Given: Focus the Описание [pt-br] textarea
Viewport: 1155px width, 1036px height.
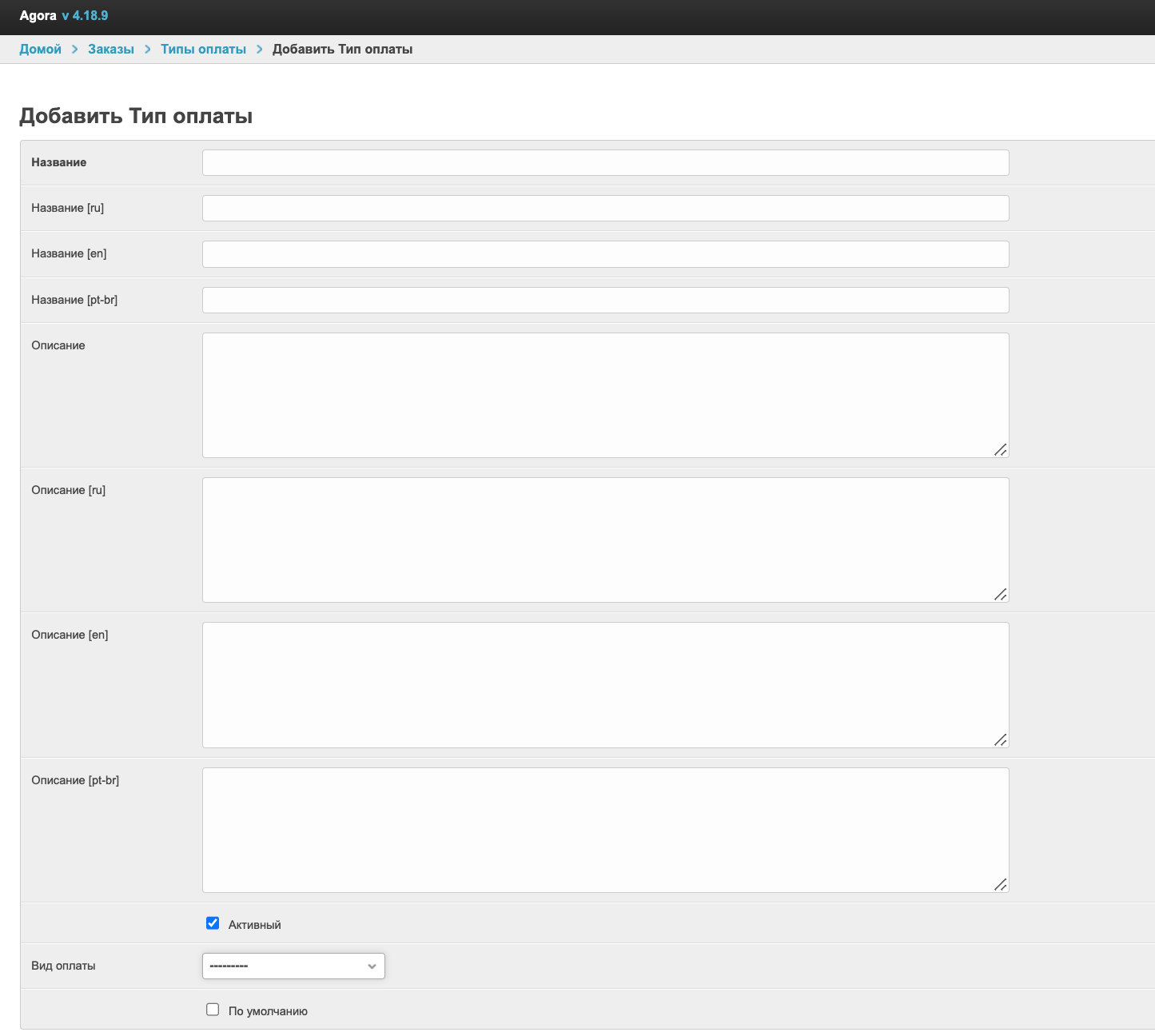Looking at the screenshot, I should click(605, 830).
